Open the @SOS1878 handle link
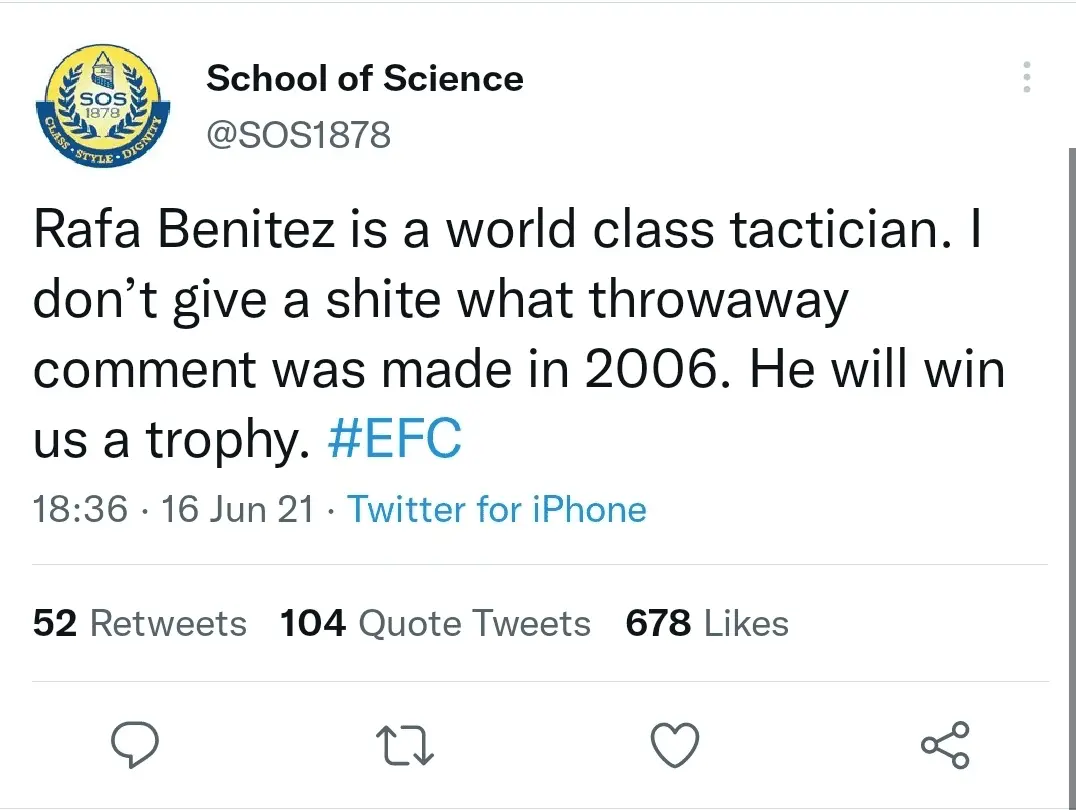The width and height of the screenshot is (1076, 810). [298, 133]
